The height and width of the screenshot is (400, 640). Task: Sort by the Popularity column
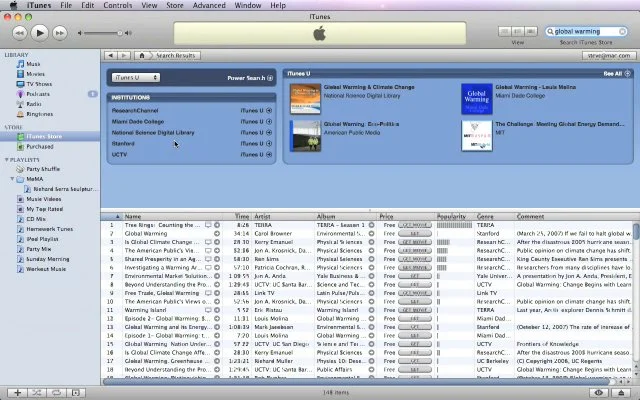click(x=455, y=216)
